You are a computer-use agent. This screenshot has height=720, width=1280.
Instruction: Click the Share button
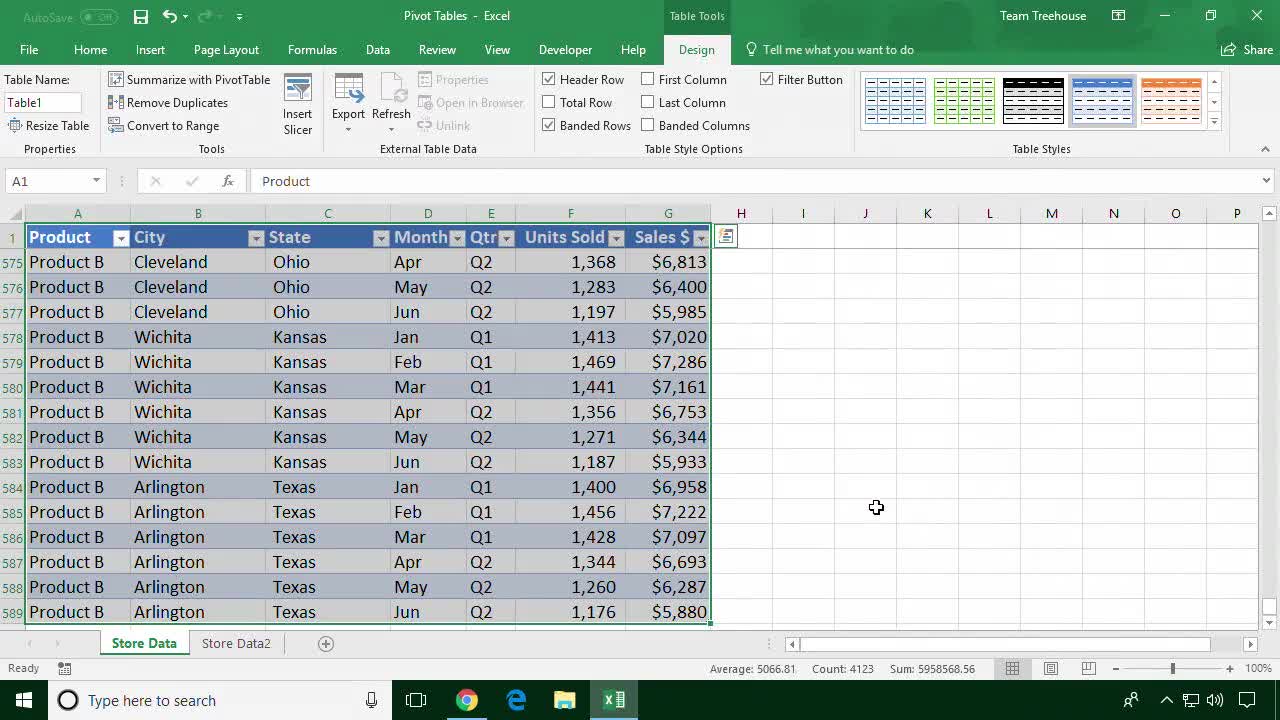click(x=1247, y=50)
